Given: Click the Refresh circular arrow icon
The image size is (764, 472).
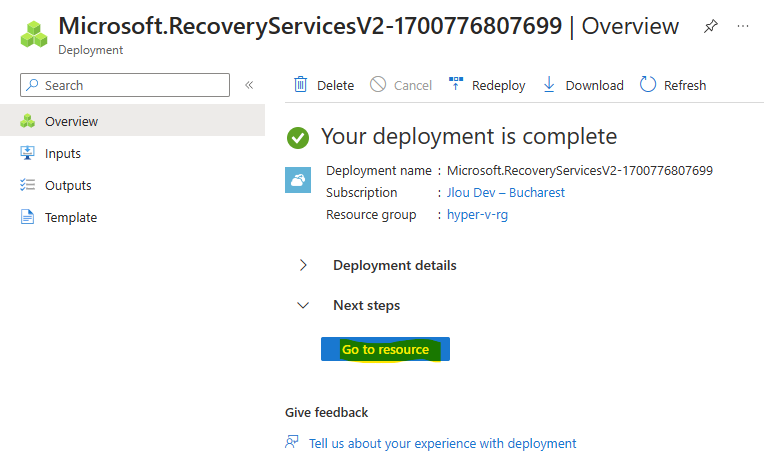Looking at the screenshot, I should (648, 84).
